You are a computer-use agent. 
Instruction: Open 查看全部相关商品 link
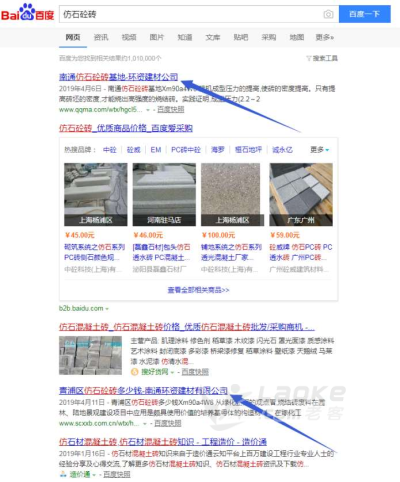tap(198, 290)
